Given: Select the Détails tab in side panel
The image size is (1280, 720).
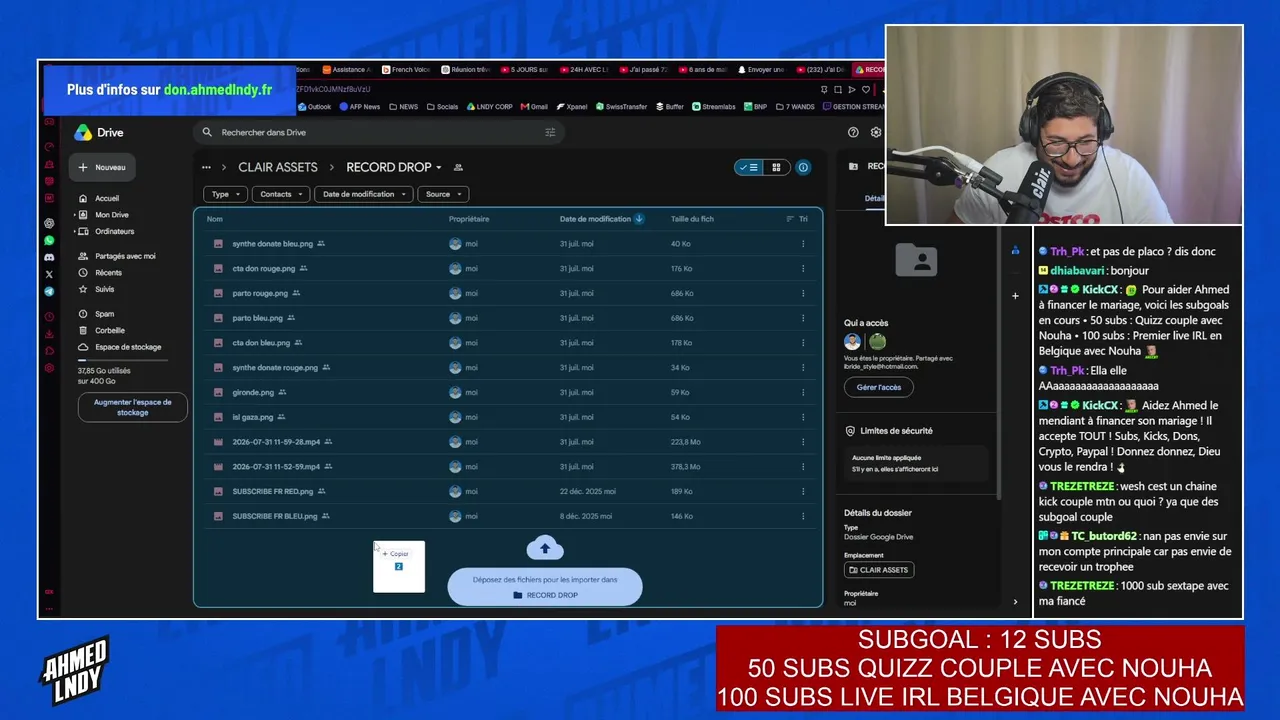Looking at the screenshot, I should 875,199.
